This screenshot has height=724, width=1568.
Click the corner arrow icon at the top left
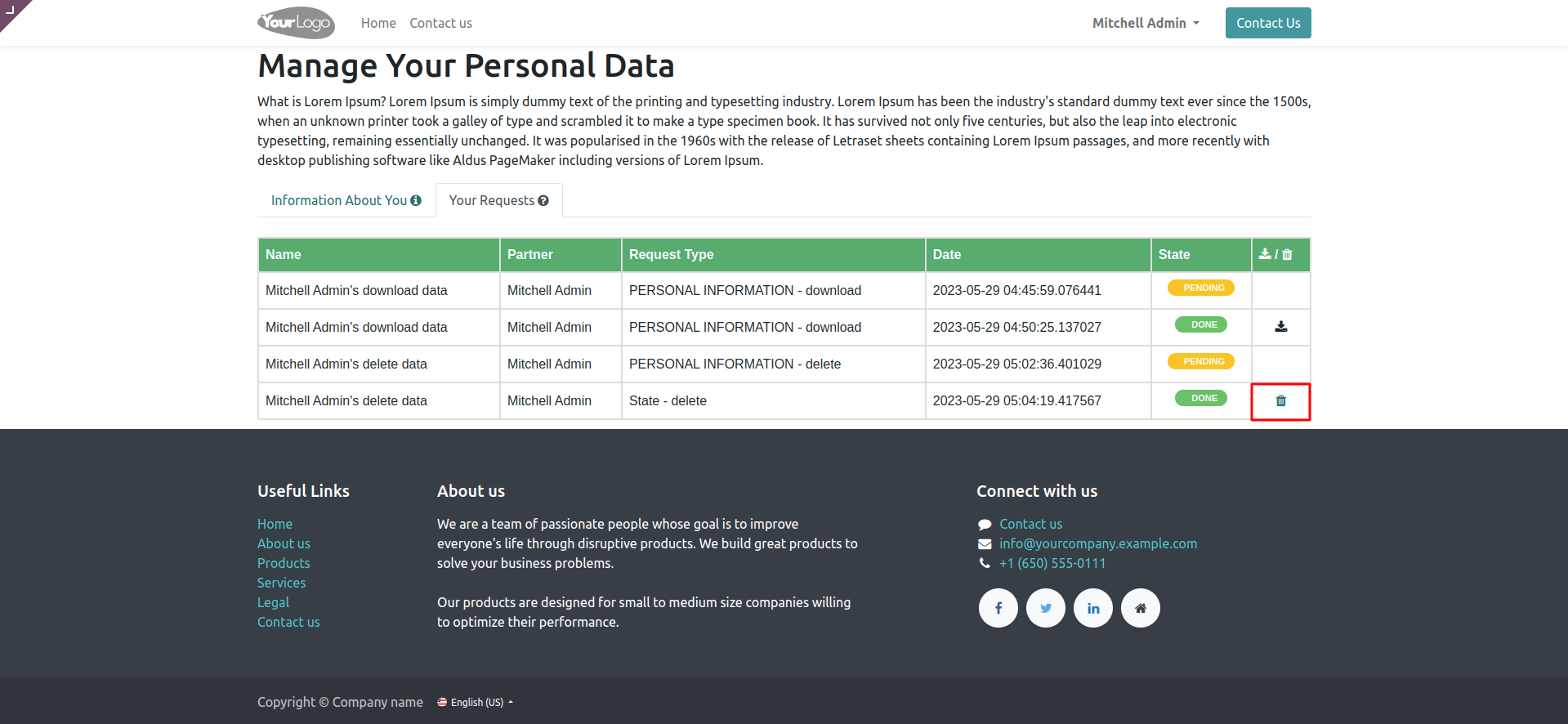point(11,9)
